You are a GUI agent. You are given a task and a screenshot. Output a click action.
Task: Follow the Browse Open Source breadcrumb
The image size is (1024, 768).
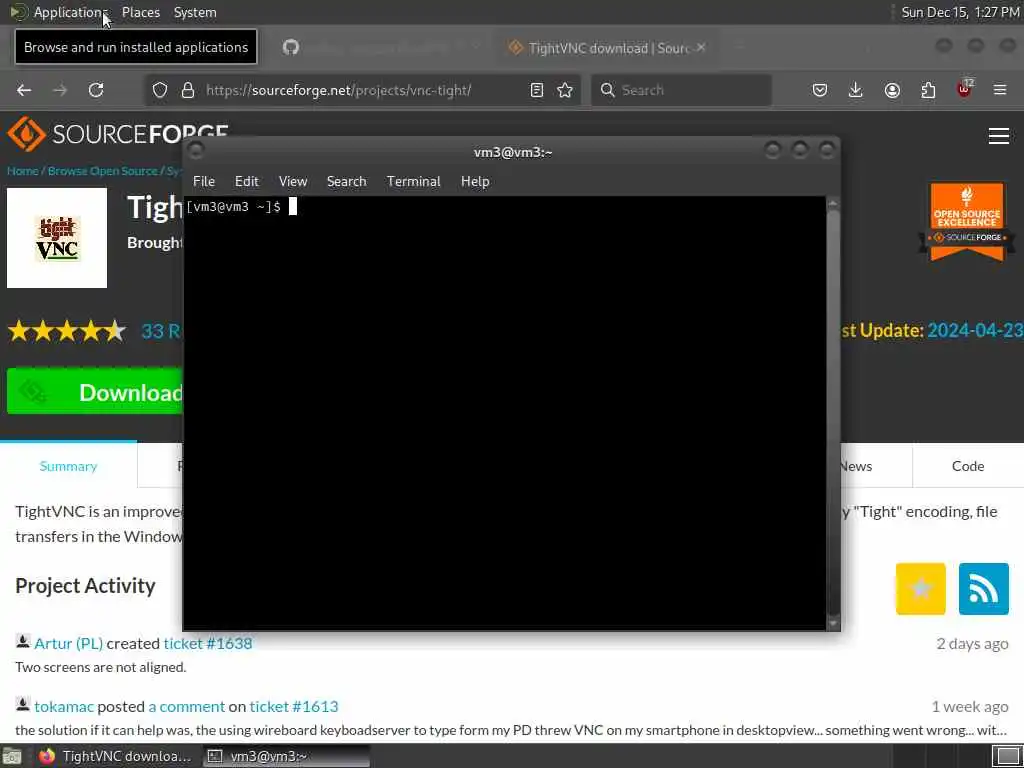[x=103, y=171]
